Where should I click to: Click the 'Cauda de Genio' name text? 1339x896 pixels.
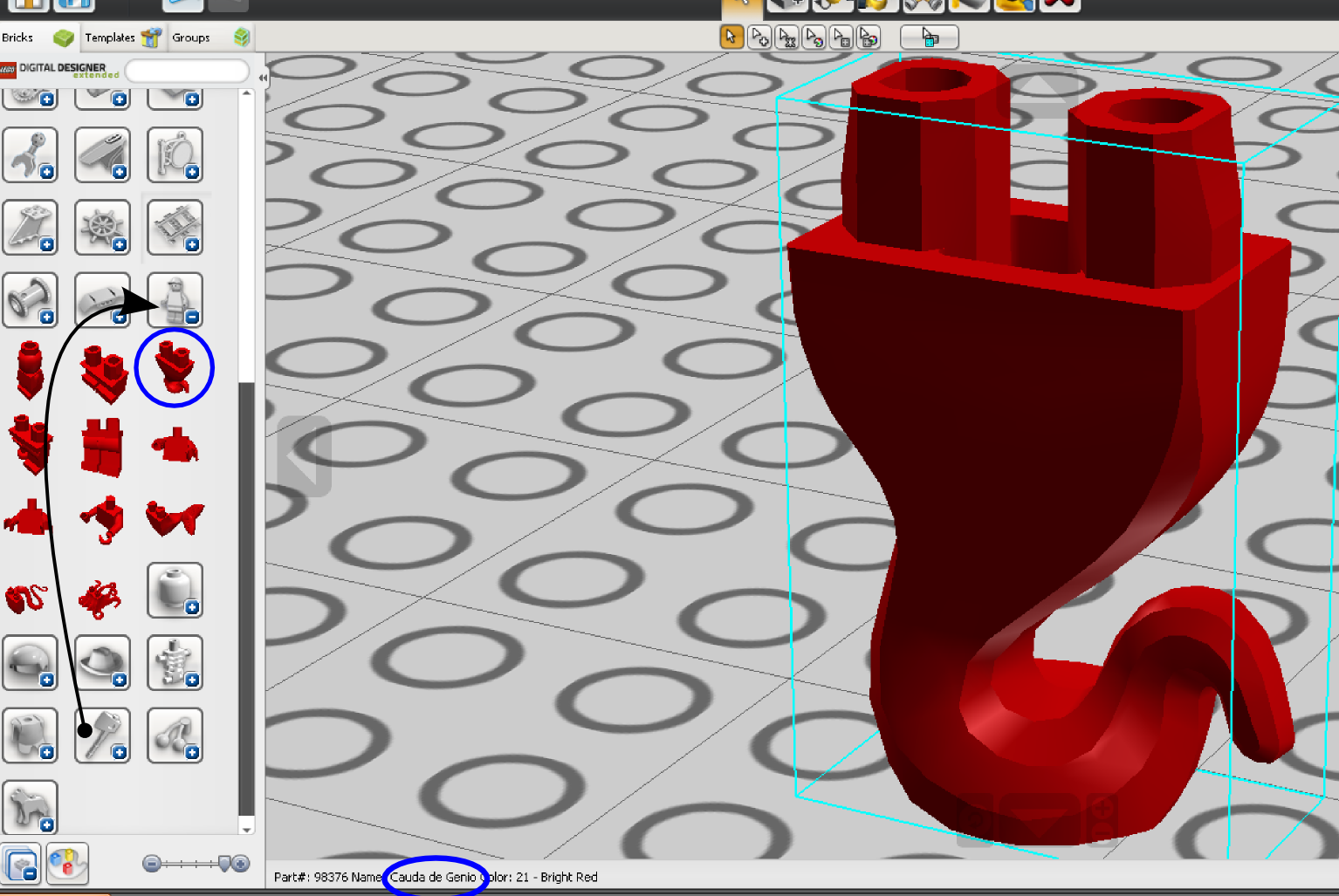click(433, 877)
